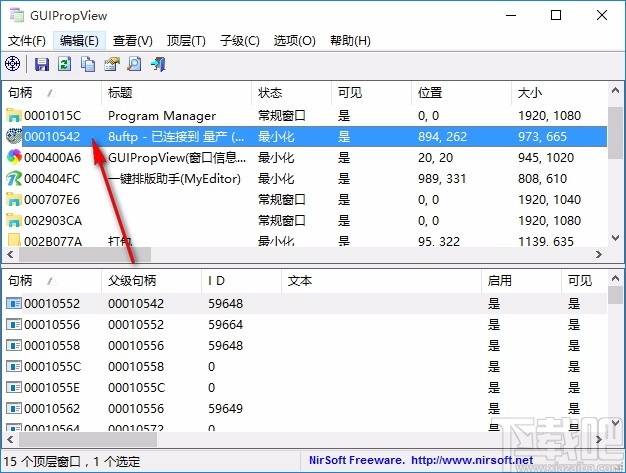Click child list horizontal scroll left arrow
626x473 pixels.
coord(10,439)
